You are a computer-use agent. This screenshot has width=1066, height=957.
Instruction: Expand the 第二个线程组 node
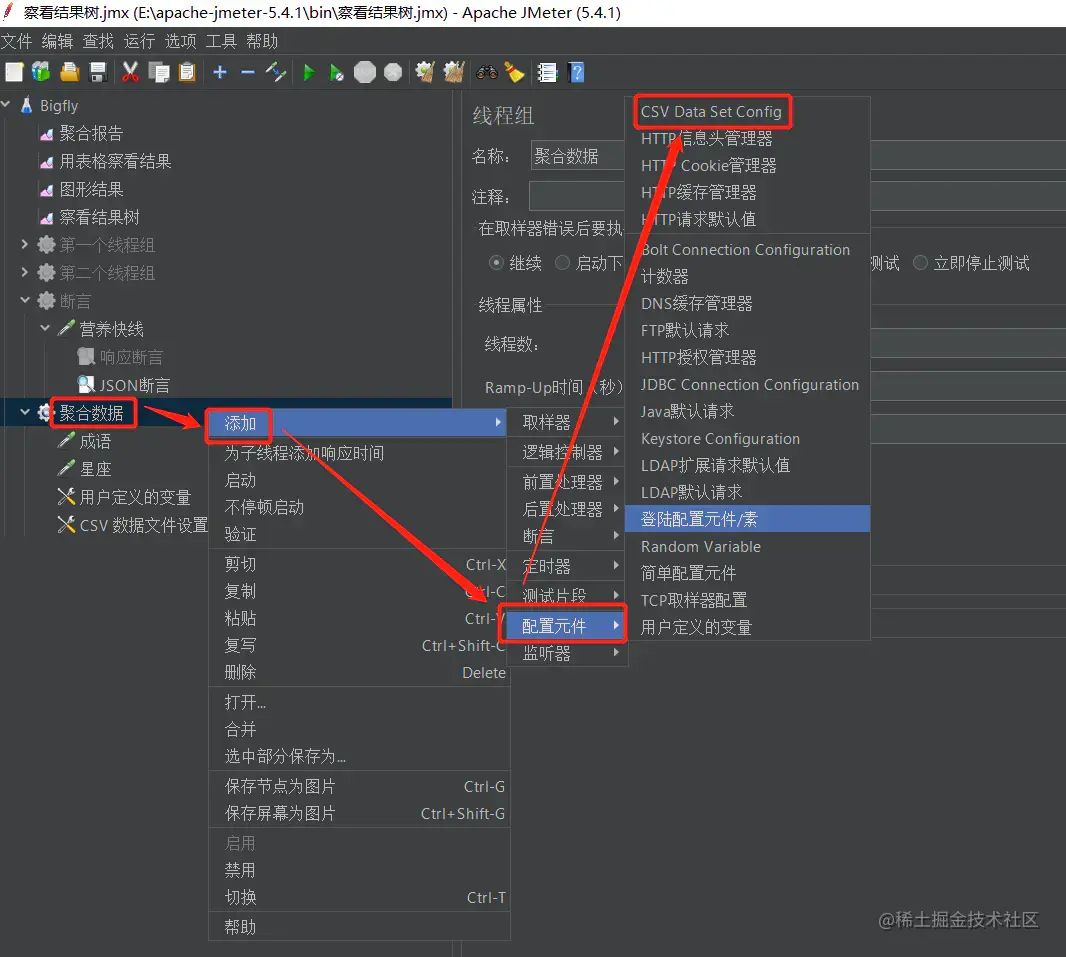[x=24, y=272]
